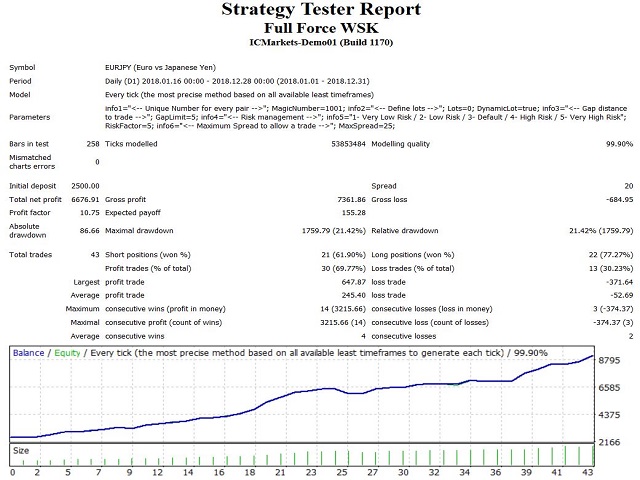Click the gross loss -684.95 value
This screenshot has height=480, width=640.
[x=607, y=200]
